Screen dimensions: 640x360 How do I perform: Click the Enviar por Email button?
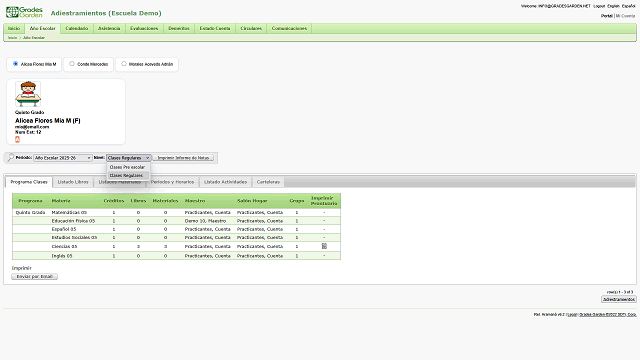[35, 276]
